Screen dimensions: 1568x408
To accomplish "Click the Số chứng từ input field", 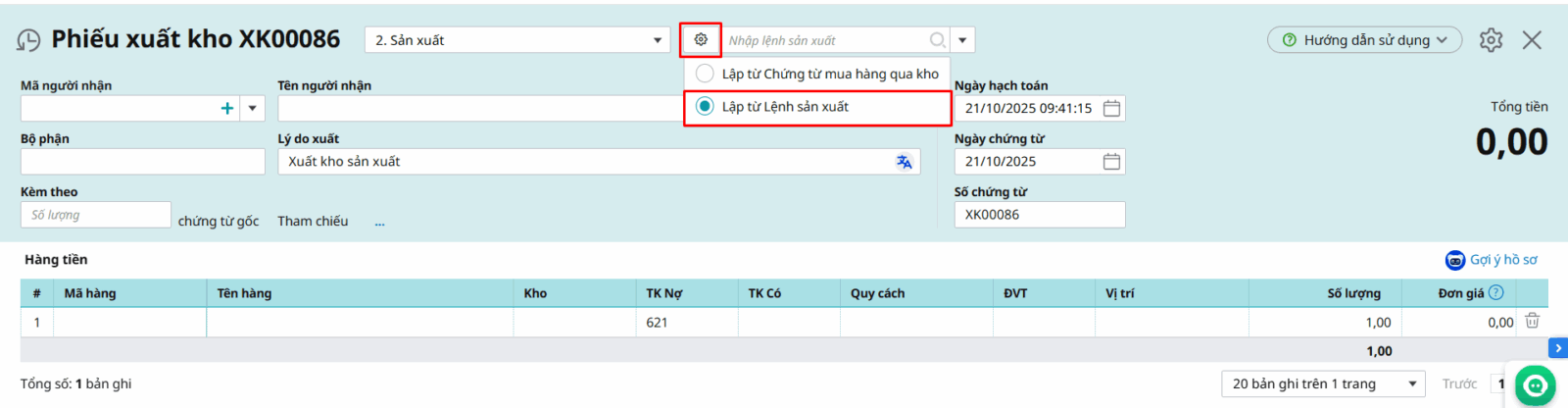I will point(1039,215).
